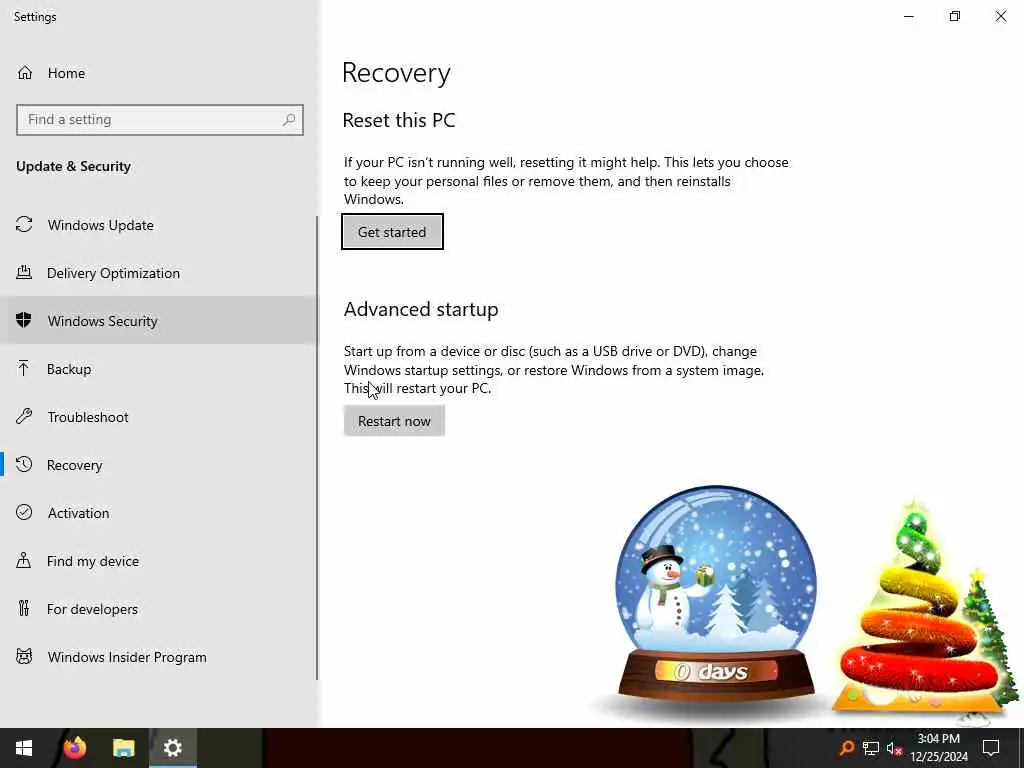
Task: Click the Home icon in Settings sidebar
Action: tap(25, 72)
